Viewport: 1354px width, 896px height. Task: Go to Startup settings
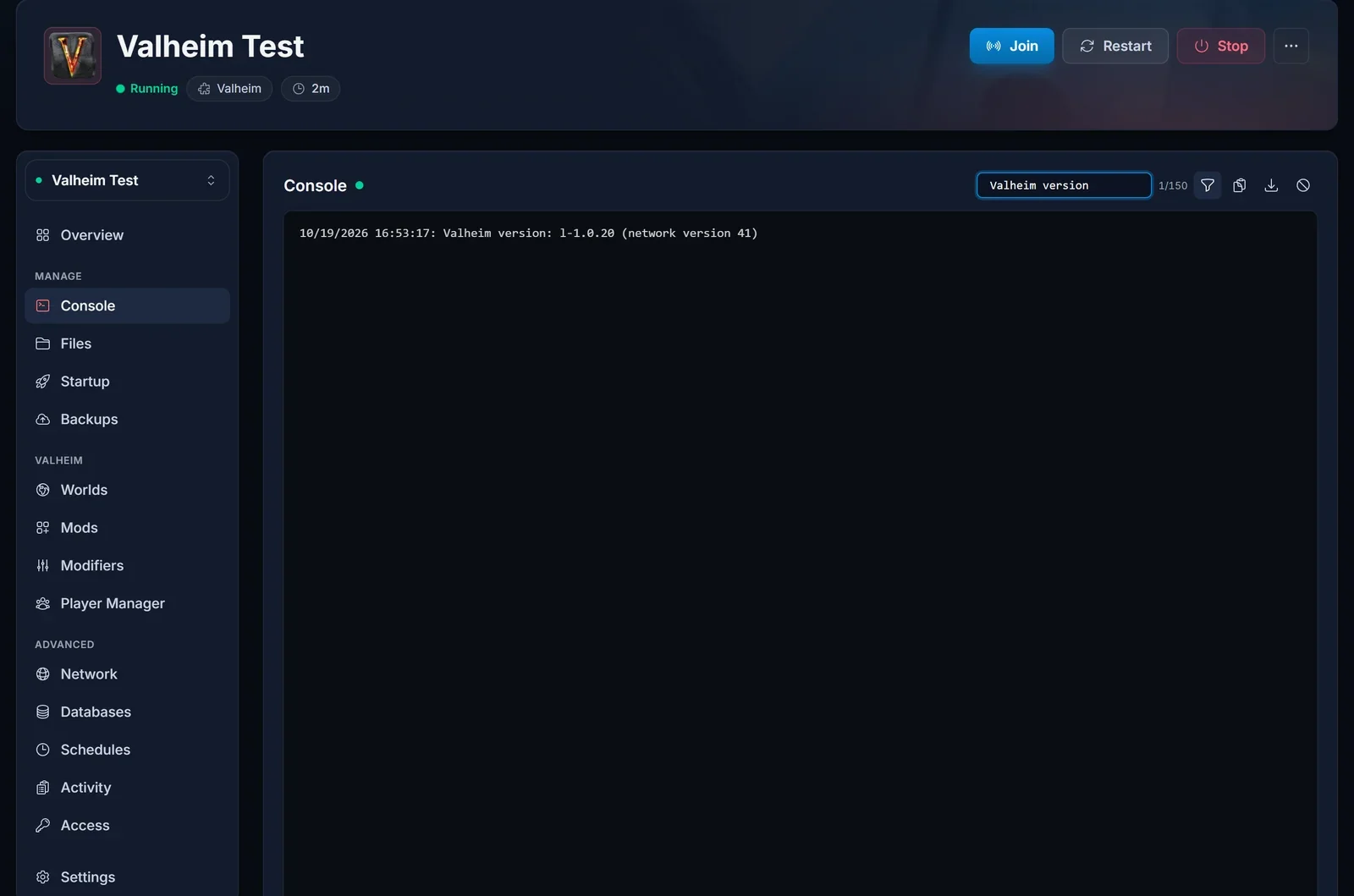(127, 382)
